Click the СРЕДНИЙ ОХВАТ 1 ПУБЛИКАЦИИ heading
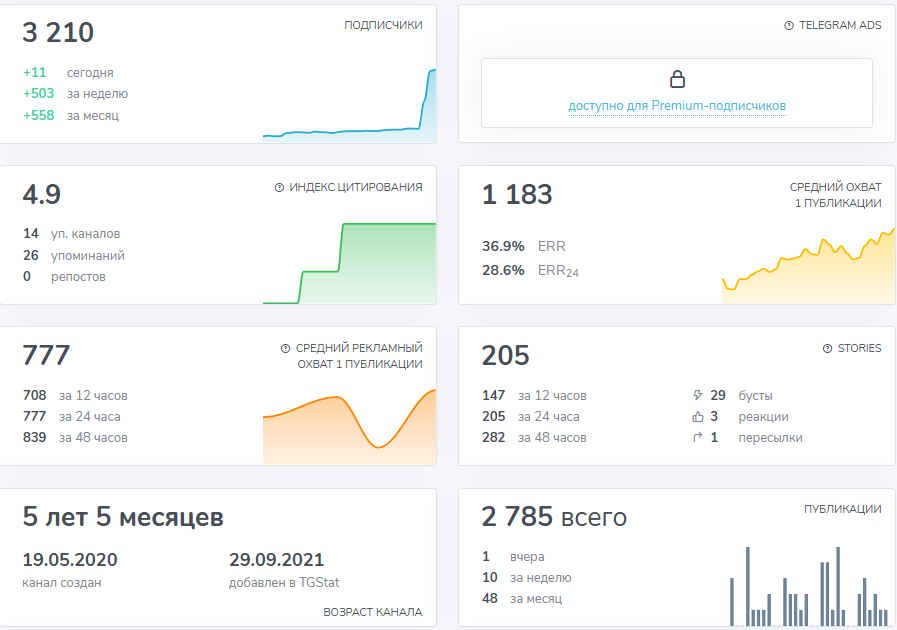 coord(835,195)
